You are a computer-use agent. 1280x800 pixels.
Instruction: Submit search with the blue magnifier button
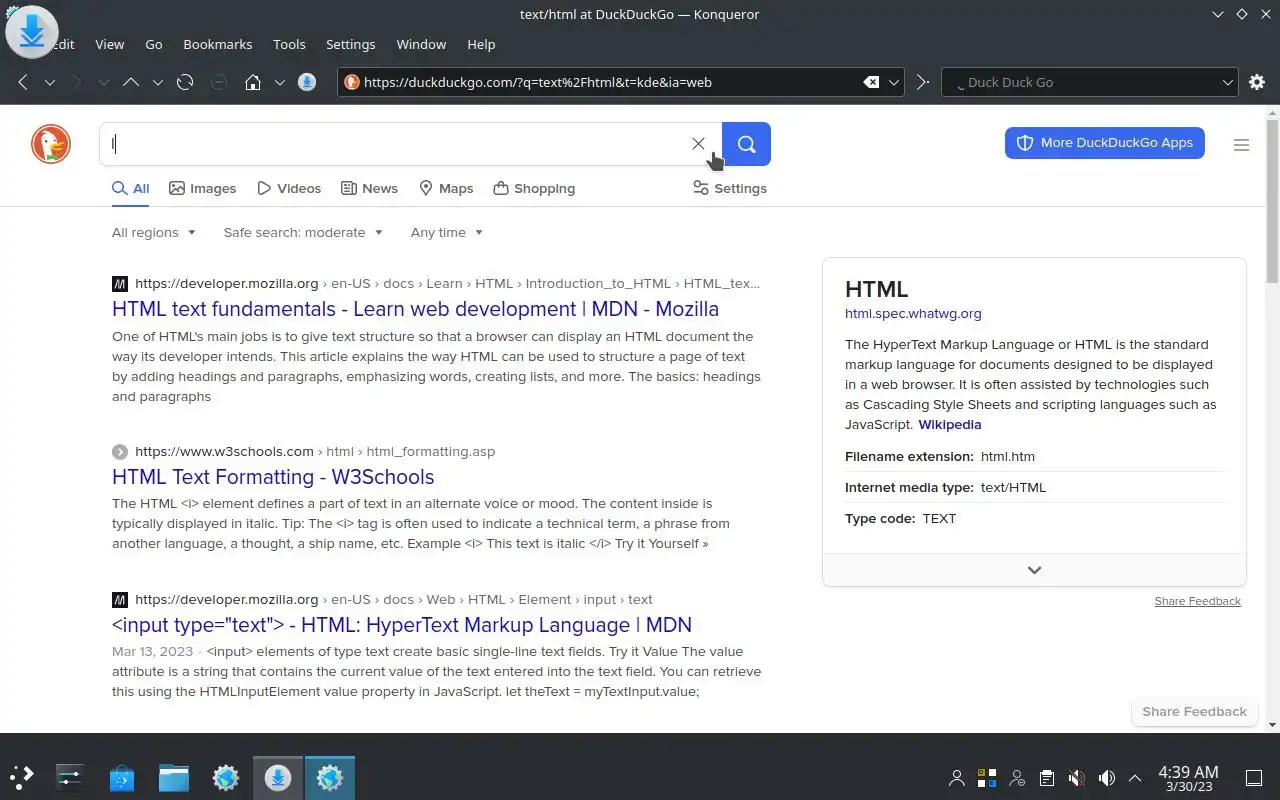click(746, 144)
